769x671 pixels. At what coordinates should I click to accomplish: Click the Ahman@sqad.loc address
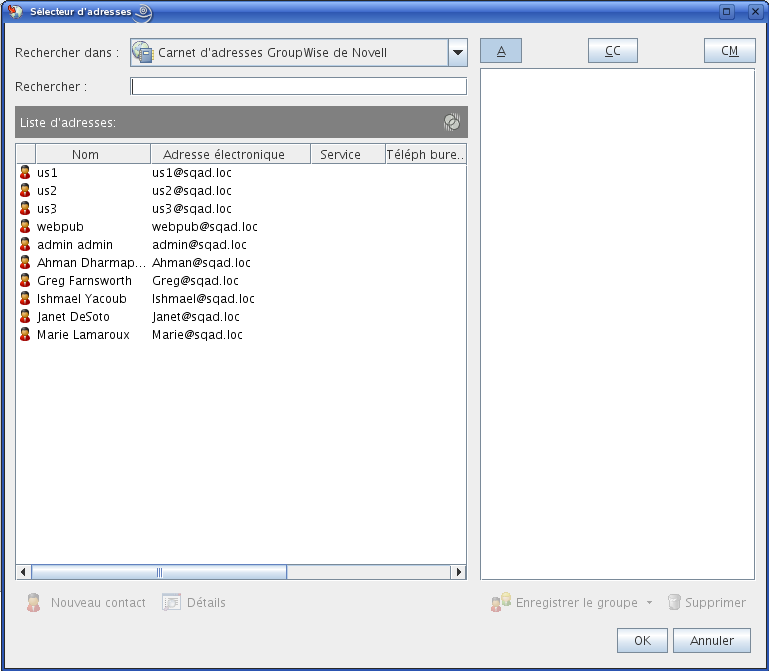tap(201, 262)
